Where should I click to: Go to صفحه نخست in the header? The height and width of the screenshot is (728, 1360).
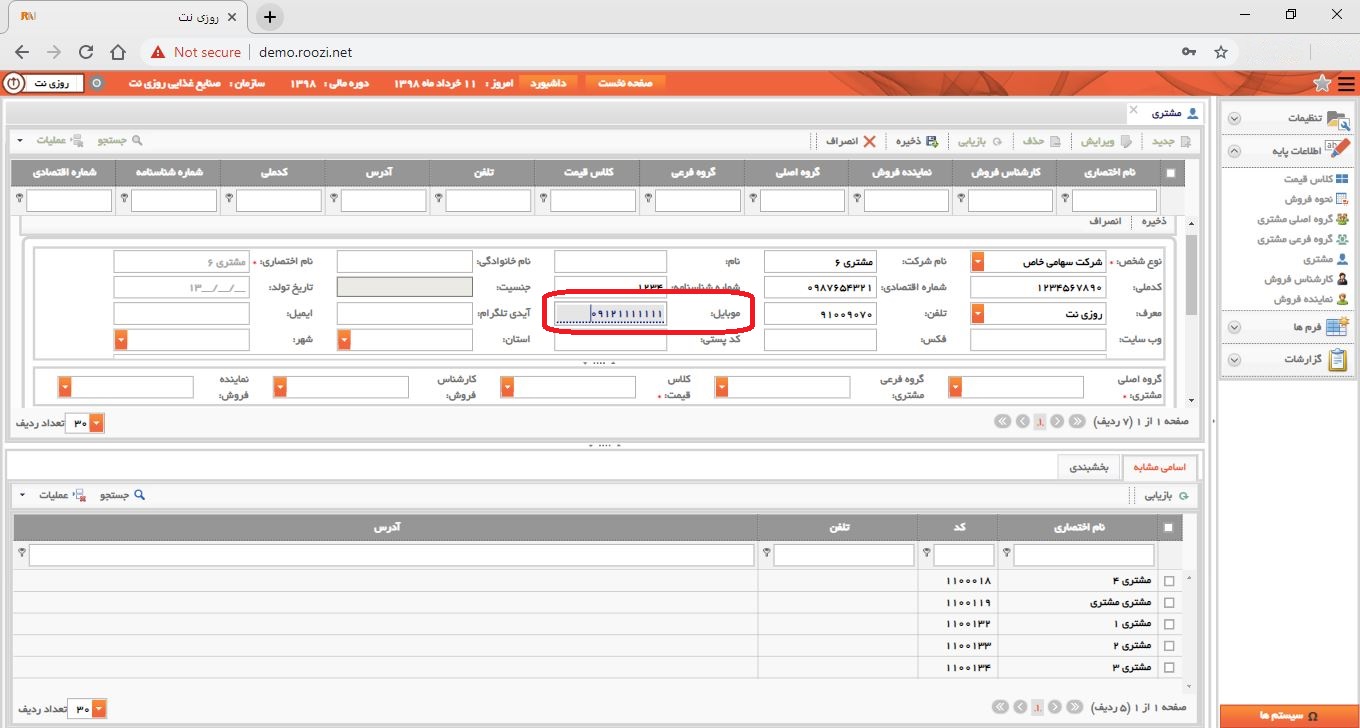click(625, 83)
